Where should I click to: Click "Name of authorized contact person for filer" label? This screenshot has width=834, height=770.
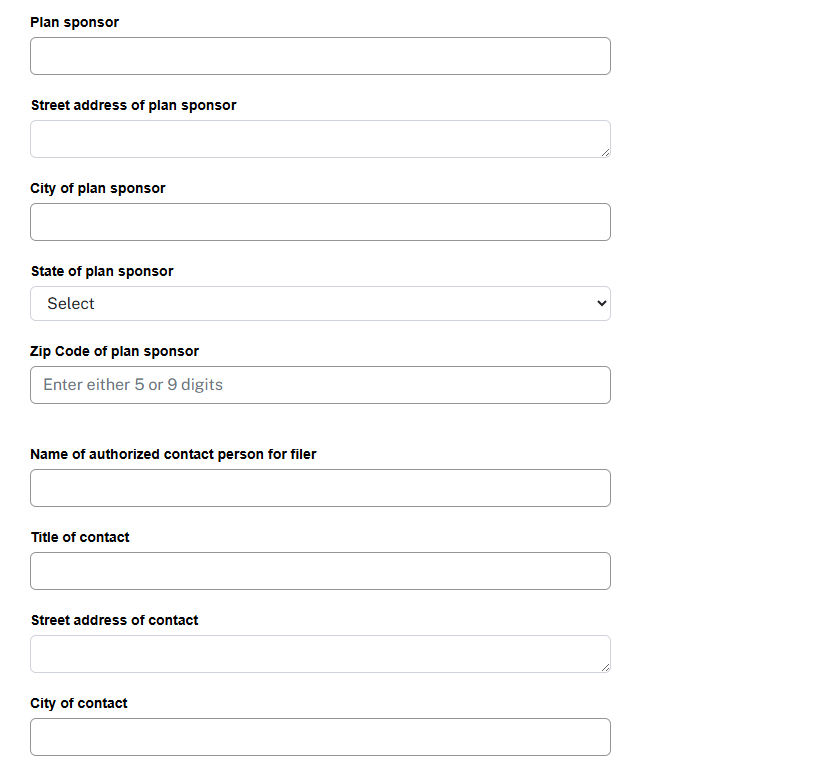(x=174, y=454)
